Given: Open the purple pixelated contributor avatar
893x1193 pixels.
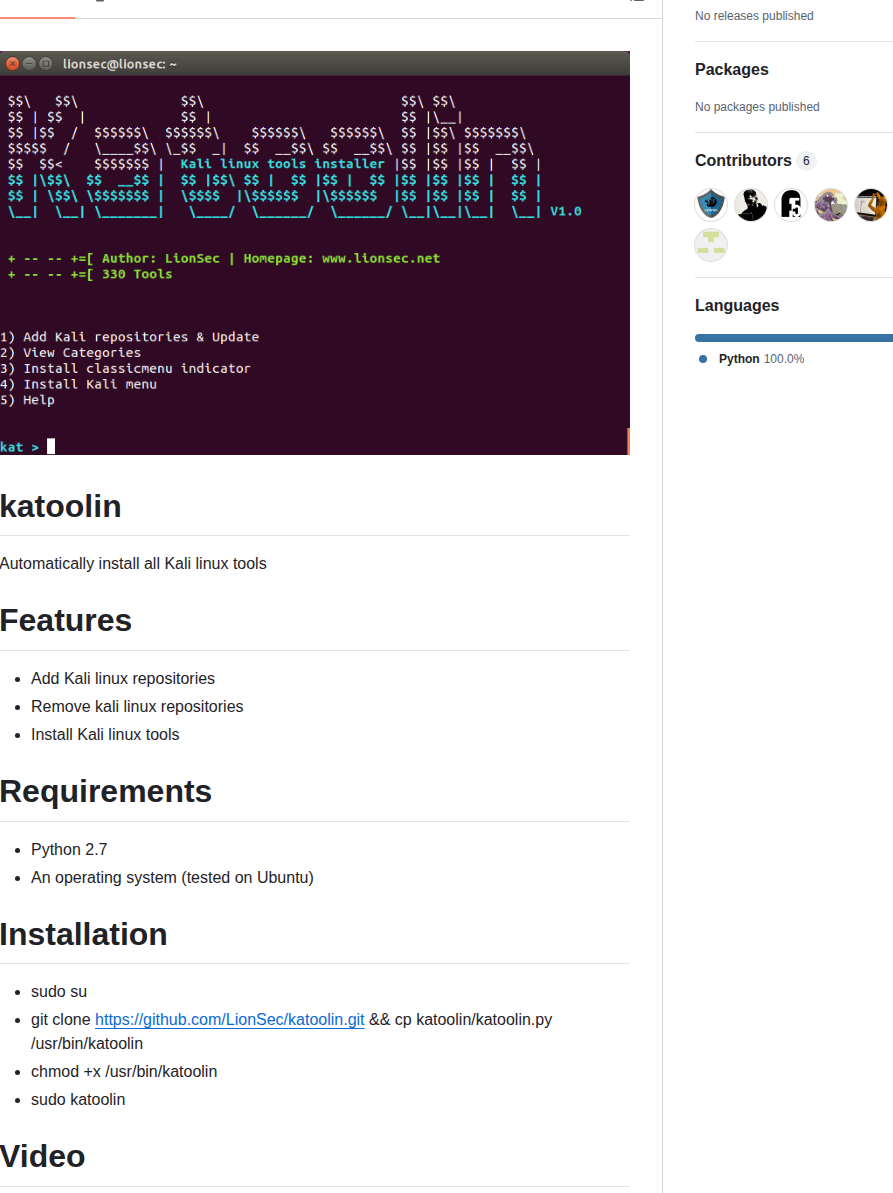Looking at the screenshot, I should pyautogui.click(x=831, y=205).
